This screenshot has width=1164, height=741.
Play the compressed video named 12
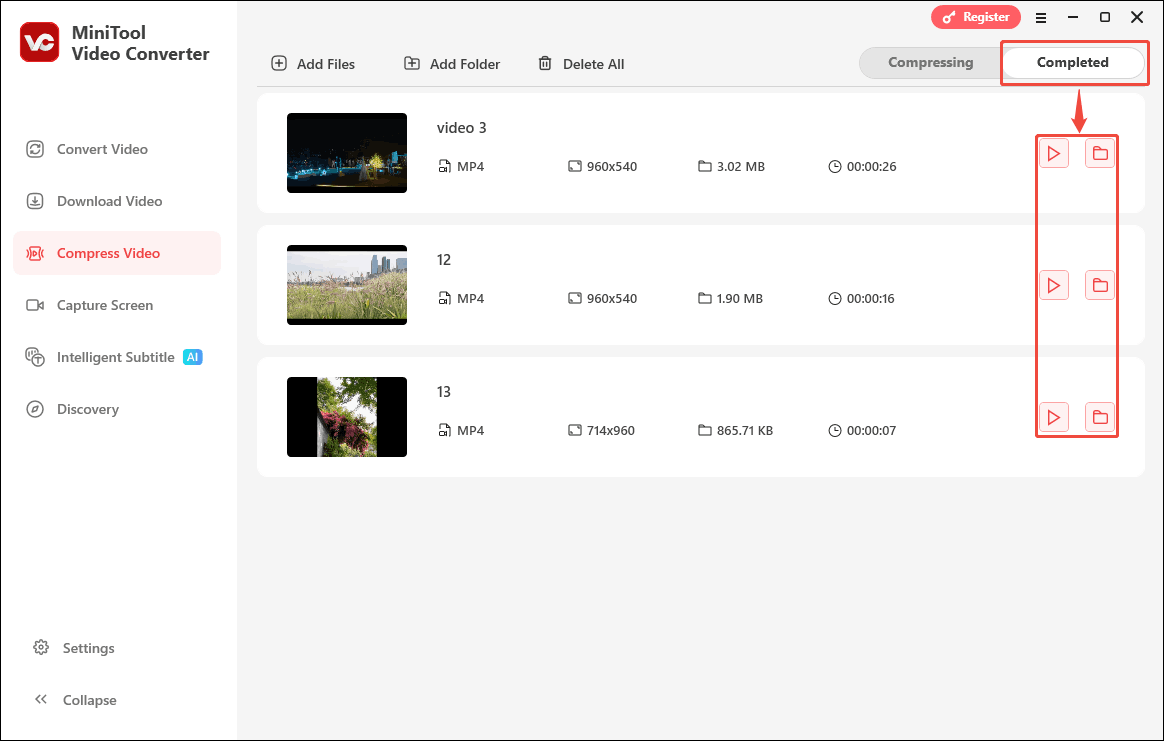point(1054,285)
